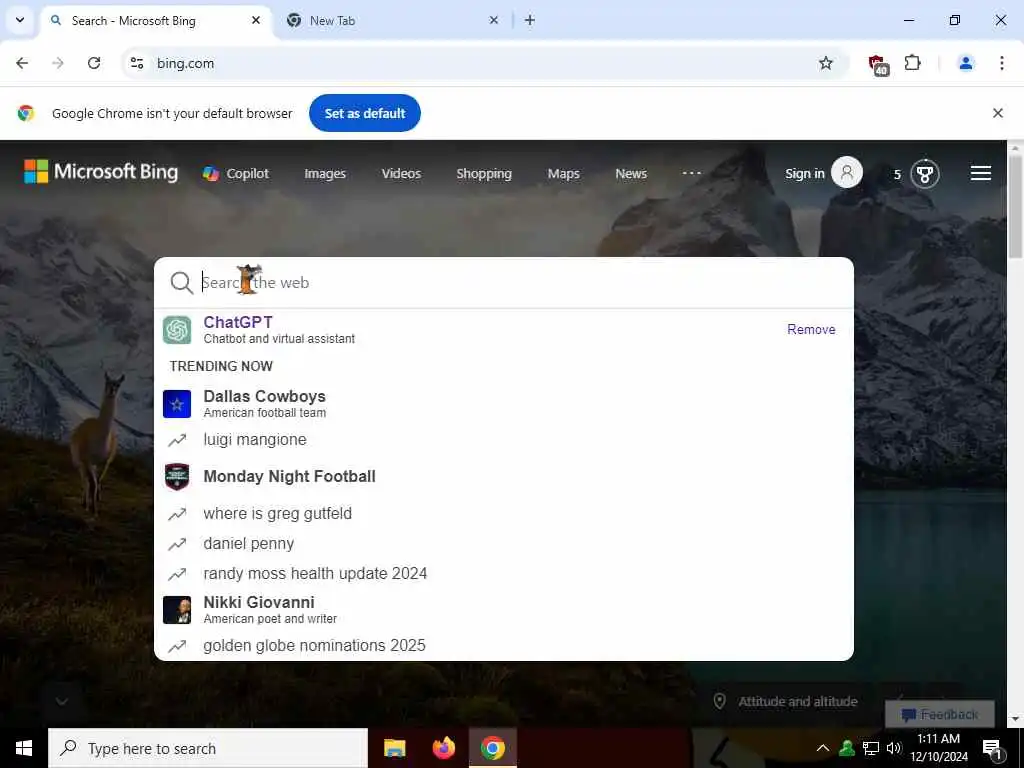
Task: Select Monday Night Football suggestion
Action: pyautogui.click(x=504, y=477)
